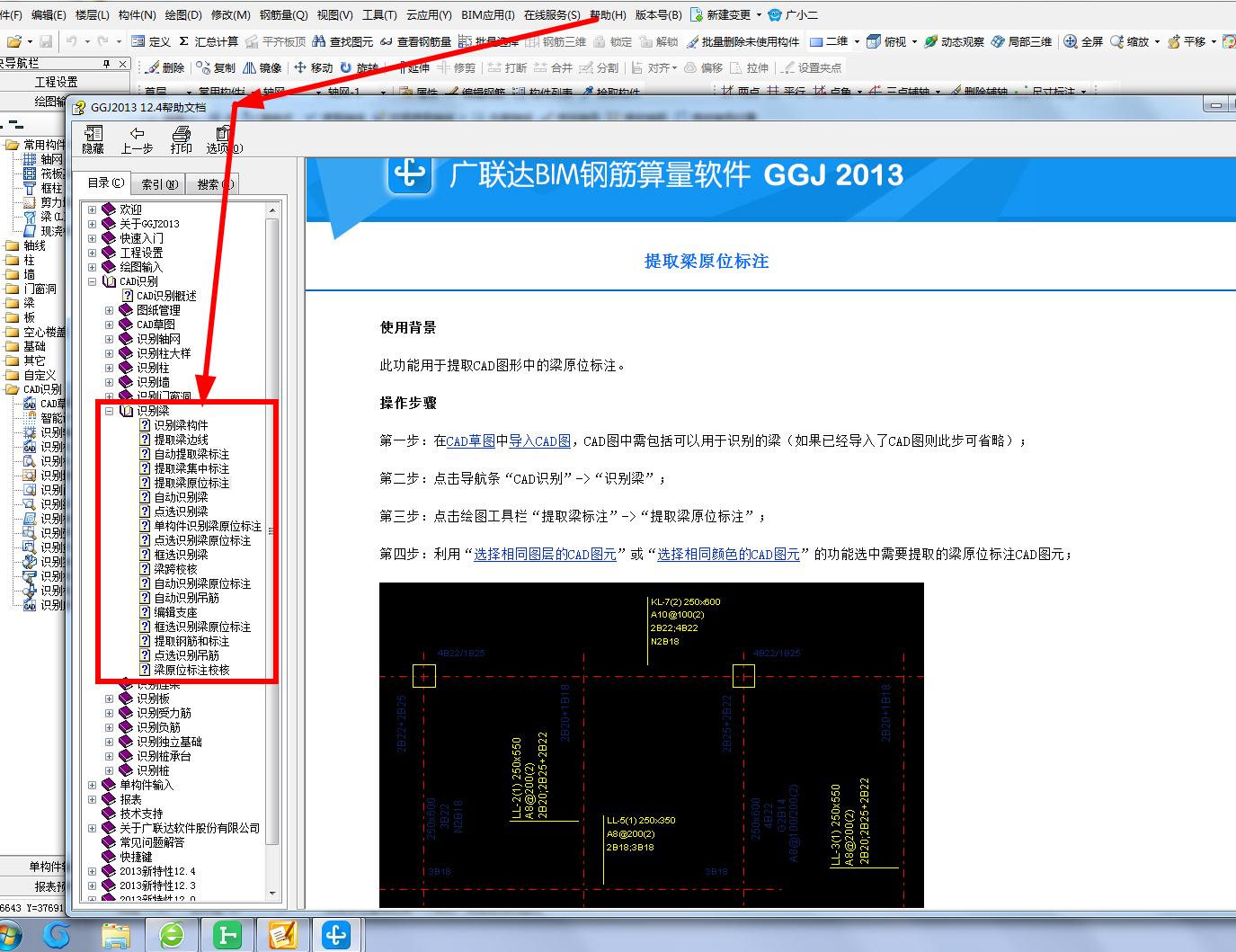
Task: Select the 移动 move tool
Action: (x=313, y=67)
